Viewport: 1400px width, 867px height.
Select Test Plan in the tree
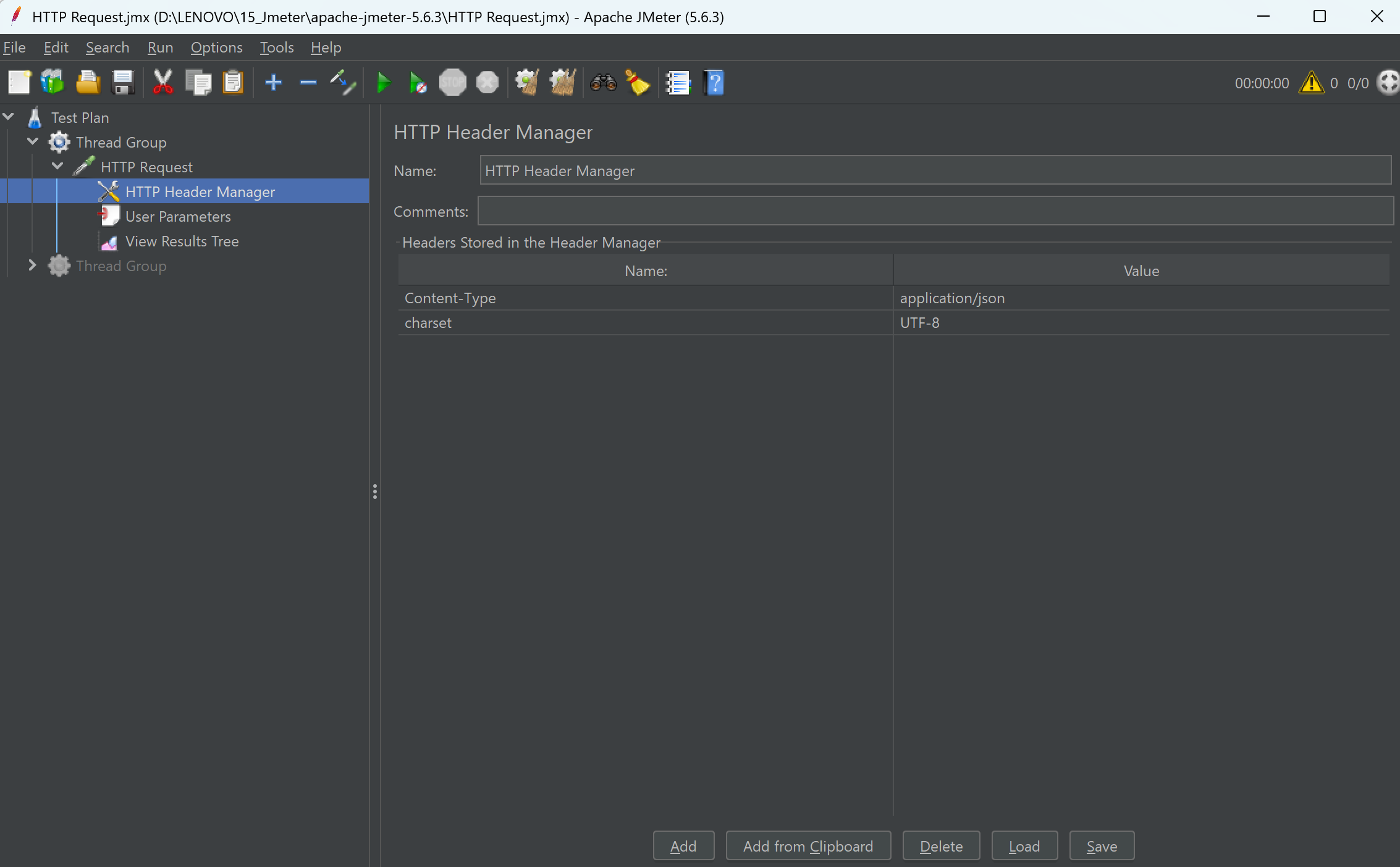[80, 117]
